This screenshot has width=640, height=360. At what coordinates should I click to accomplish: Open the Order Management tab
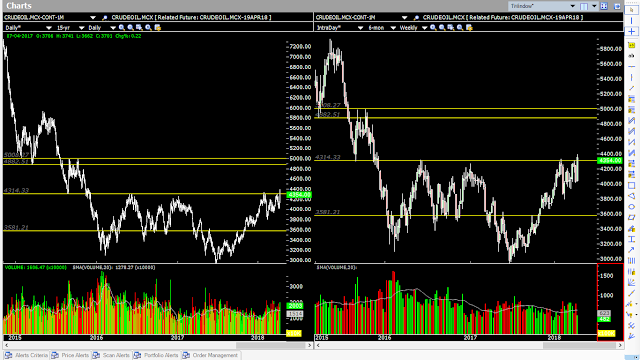tap(211, 355)
